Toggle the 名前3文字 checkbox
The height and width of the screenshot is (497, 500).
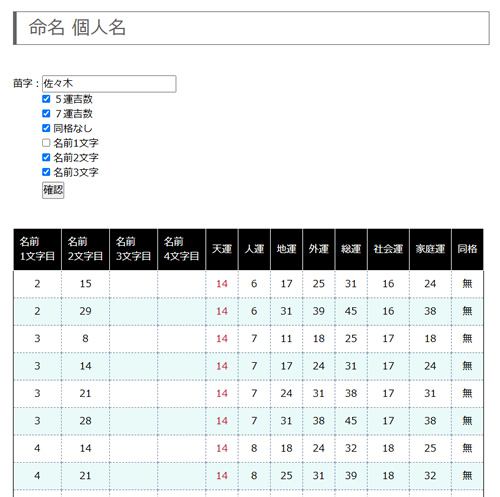tap(46, 172)
